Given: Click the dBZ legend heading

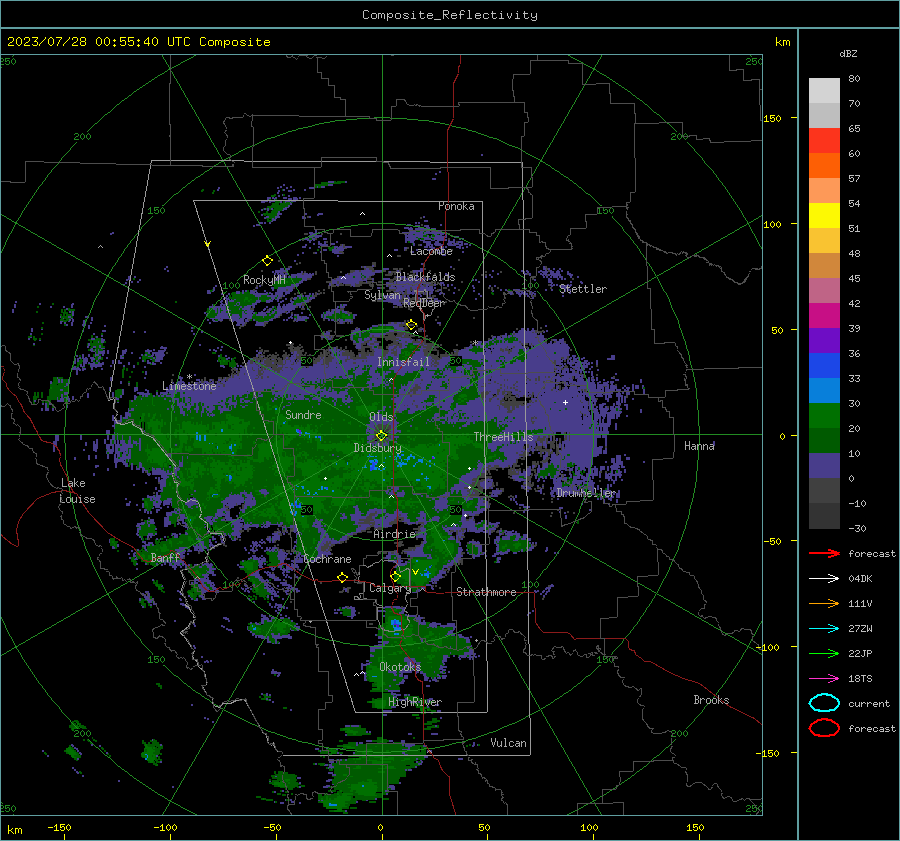Looking at the screenshot, I should 848,54.
